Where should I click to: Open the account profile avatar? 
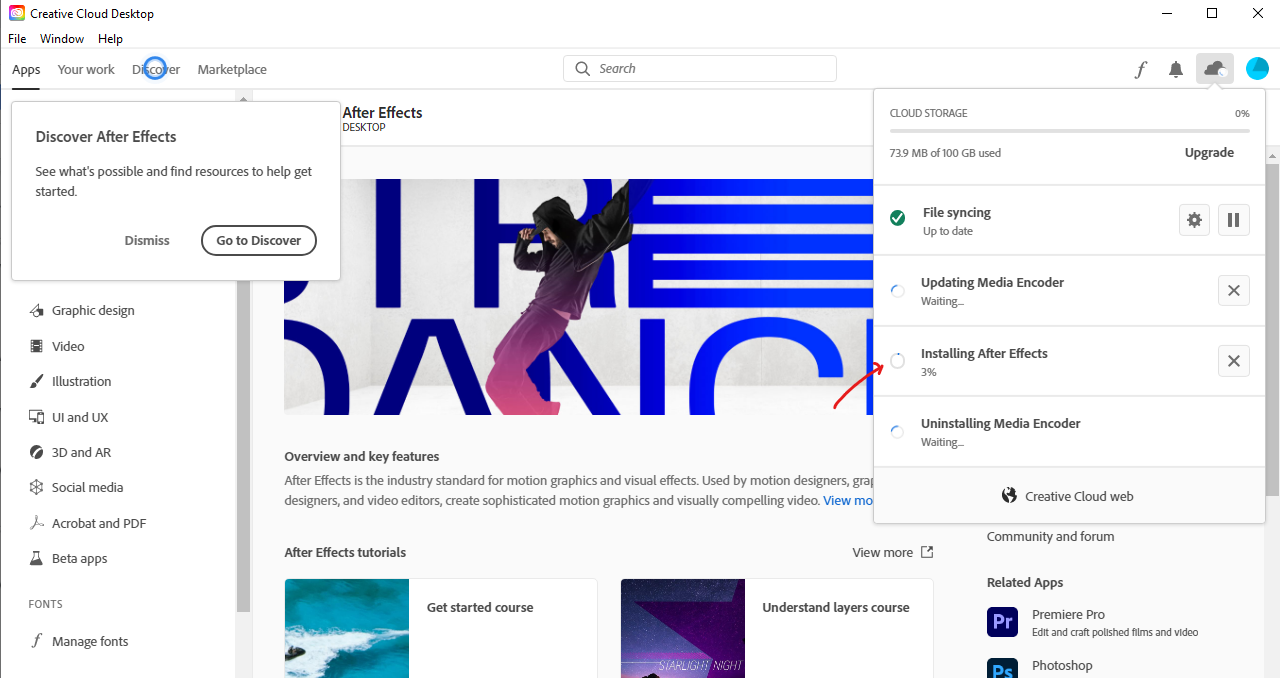click(1257, 69)
